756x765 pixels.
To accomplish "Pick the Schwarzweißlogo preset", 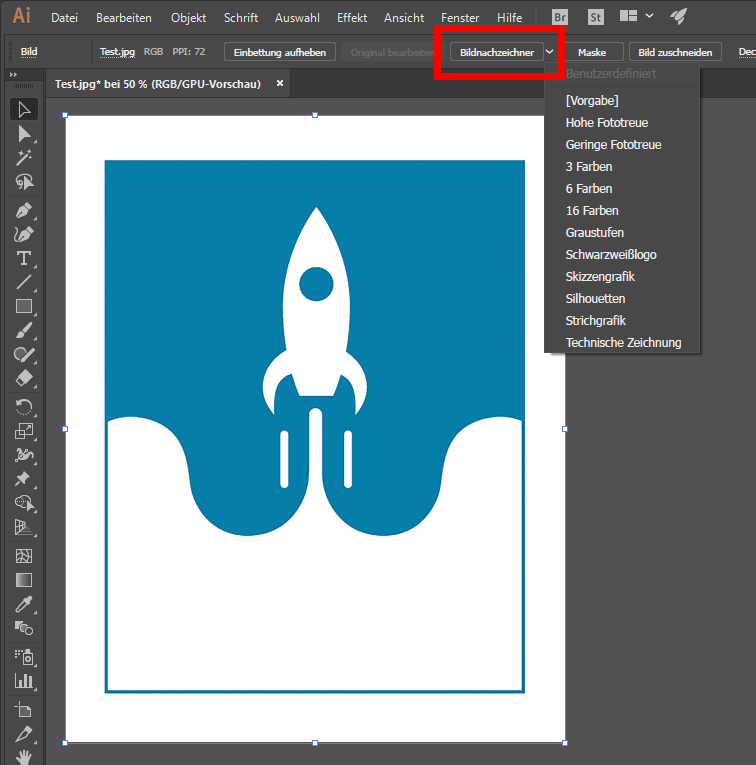I will 611,255.
